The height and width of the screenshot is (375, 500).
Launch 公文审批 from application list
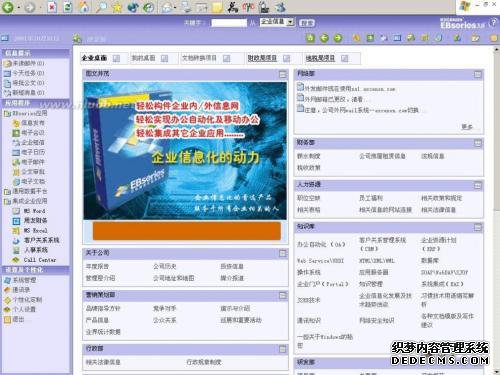point(28,172)
